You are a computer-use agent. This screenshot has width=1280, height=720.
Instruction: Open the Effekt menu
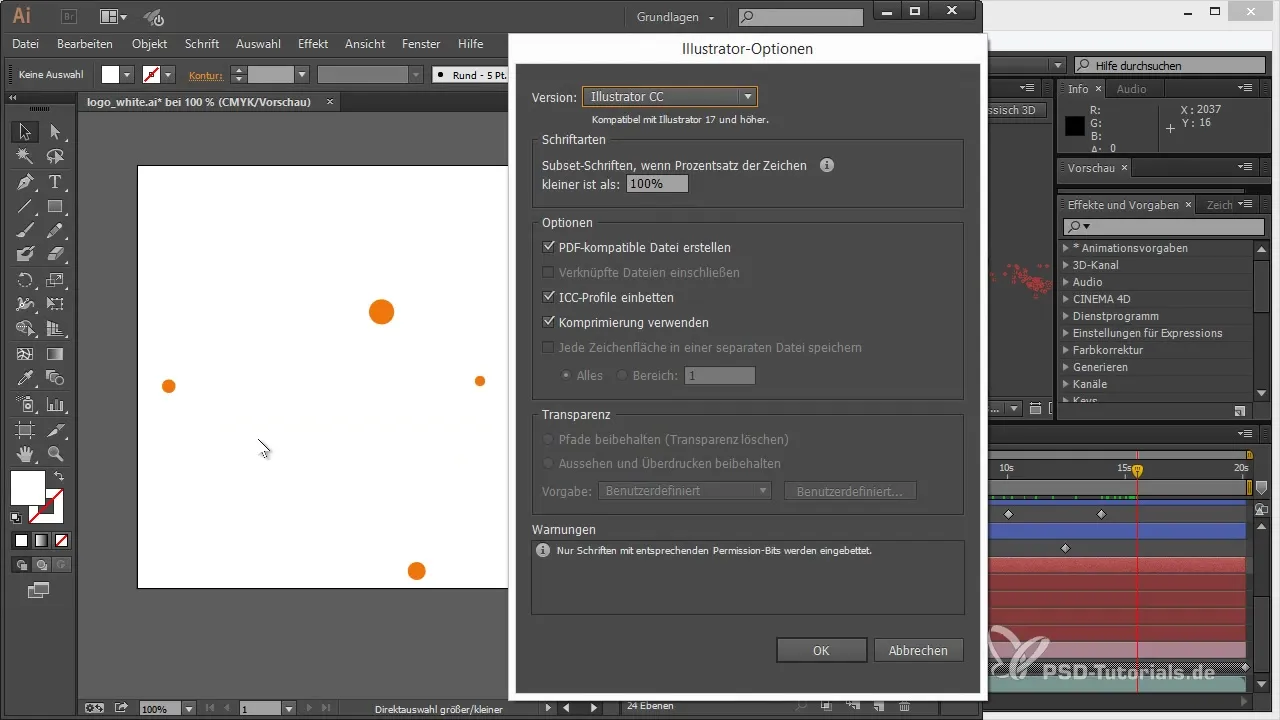click(x=313, y=44)
